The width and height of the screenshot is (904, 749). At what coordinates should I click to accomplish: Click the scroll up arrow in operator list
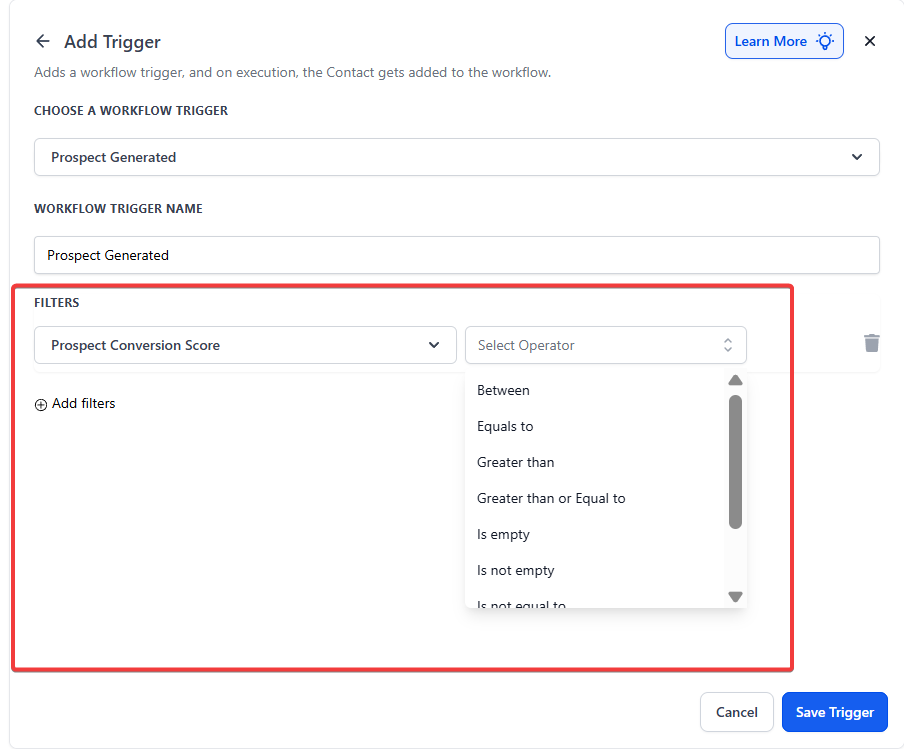(x=735, y=380)
